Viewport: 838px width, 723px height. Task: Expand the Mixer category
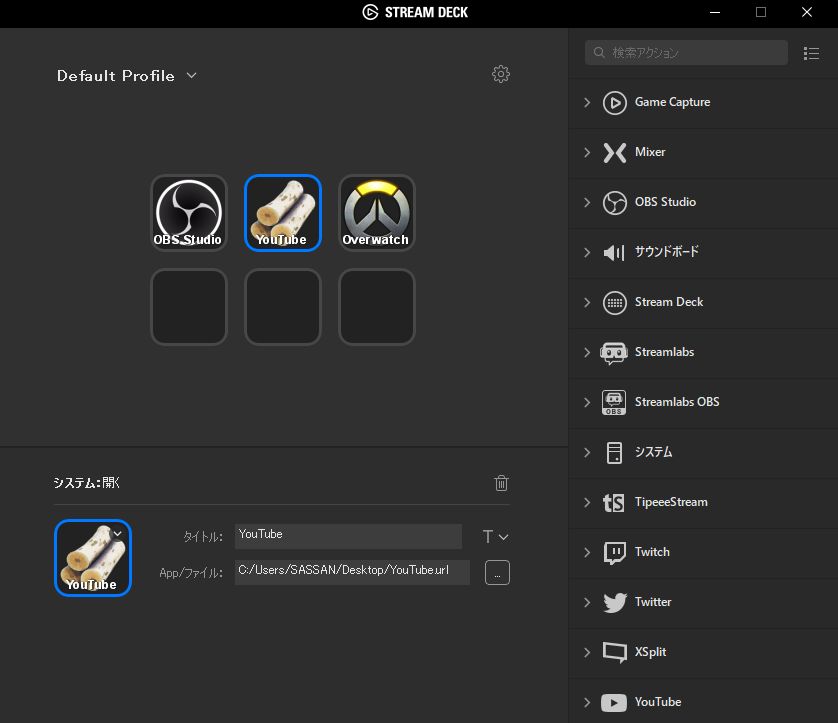[587, 153]
